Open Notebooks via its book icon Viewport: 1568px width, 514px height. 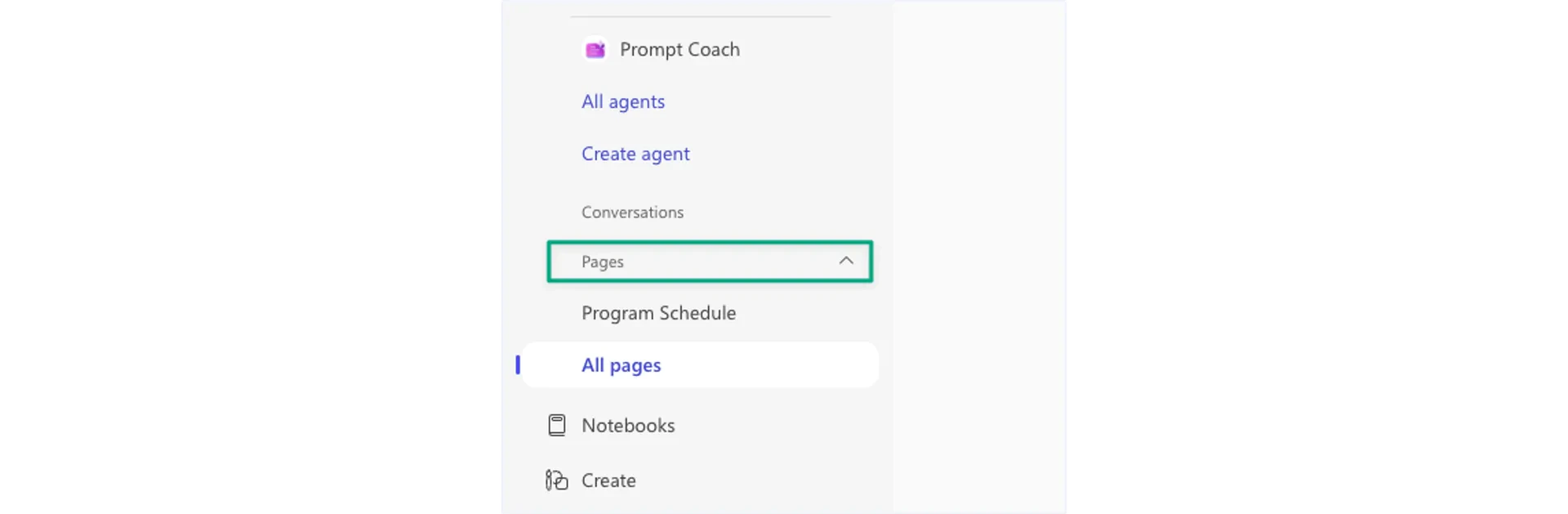coord(556,425)
